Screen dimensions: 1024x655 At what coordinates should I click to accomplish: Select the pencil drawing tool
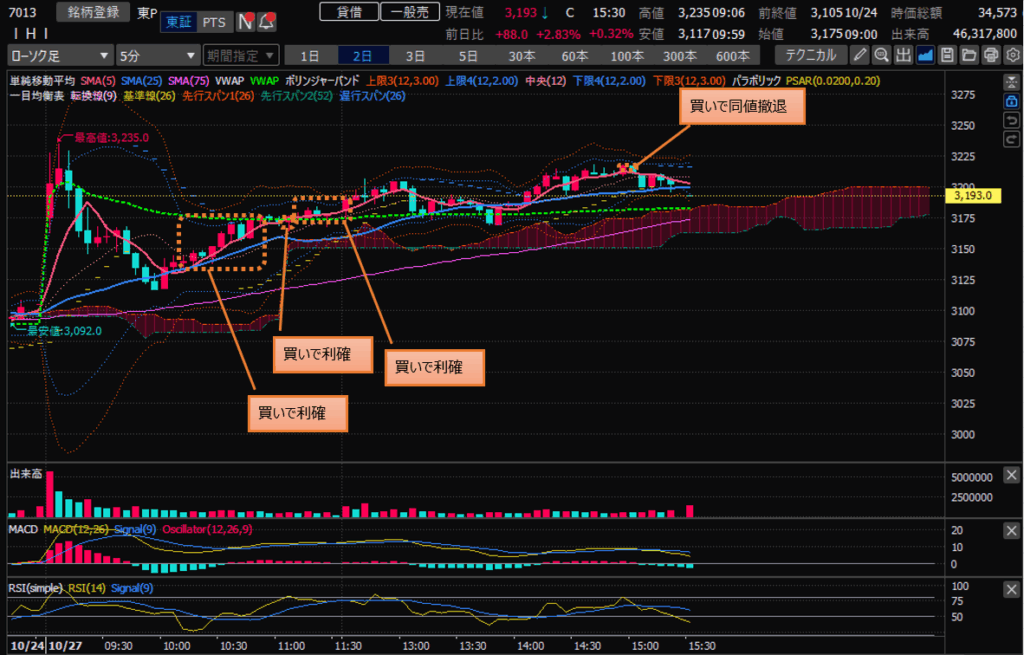(x=860, y=55)
